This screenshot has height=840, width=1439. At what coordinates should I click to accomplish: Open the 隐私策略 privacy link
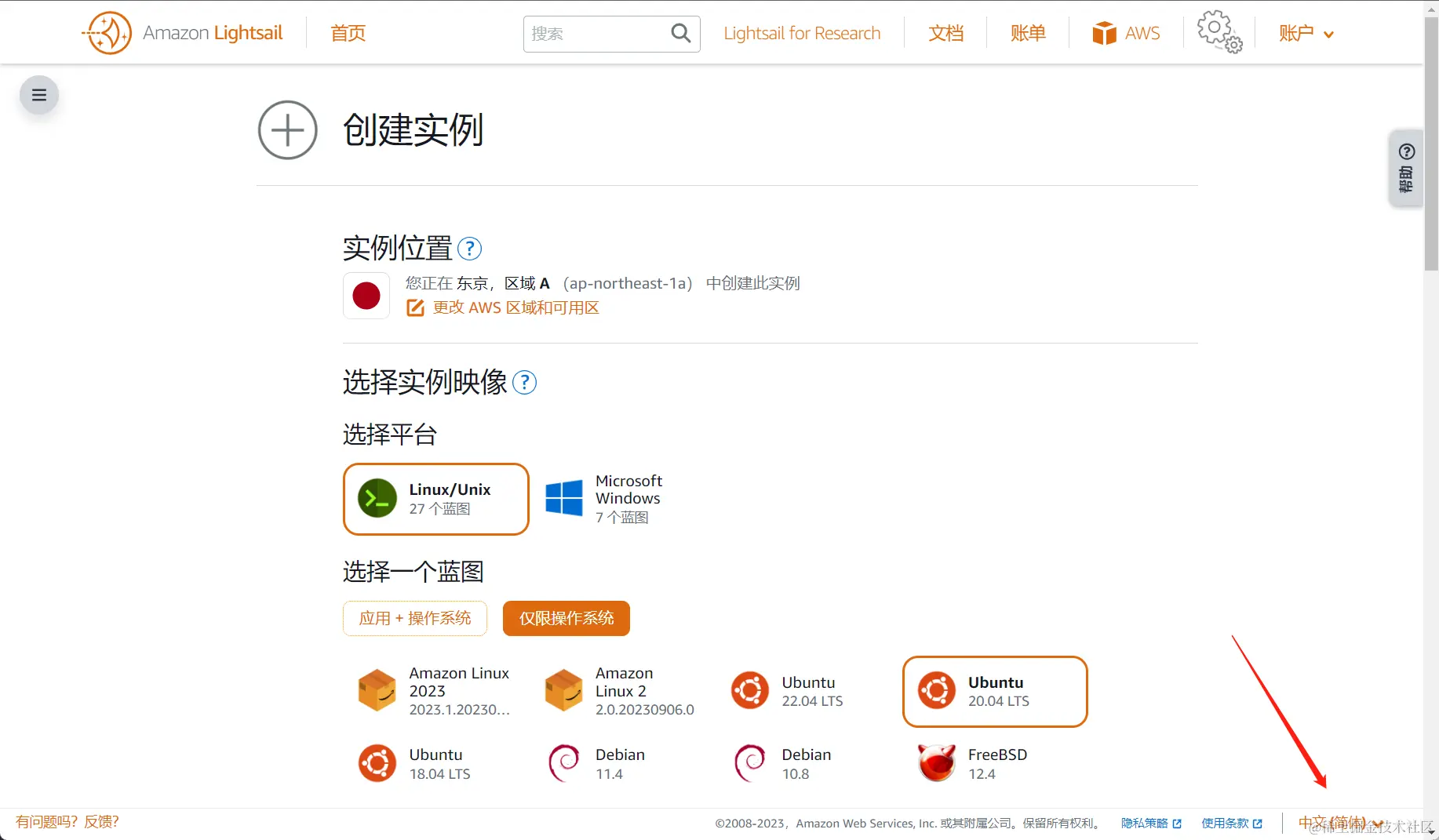tap(1145, 824)
